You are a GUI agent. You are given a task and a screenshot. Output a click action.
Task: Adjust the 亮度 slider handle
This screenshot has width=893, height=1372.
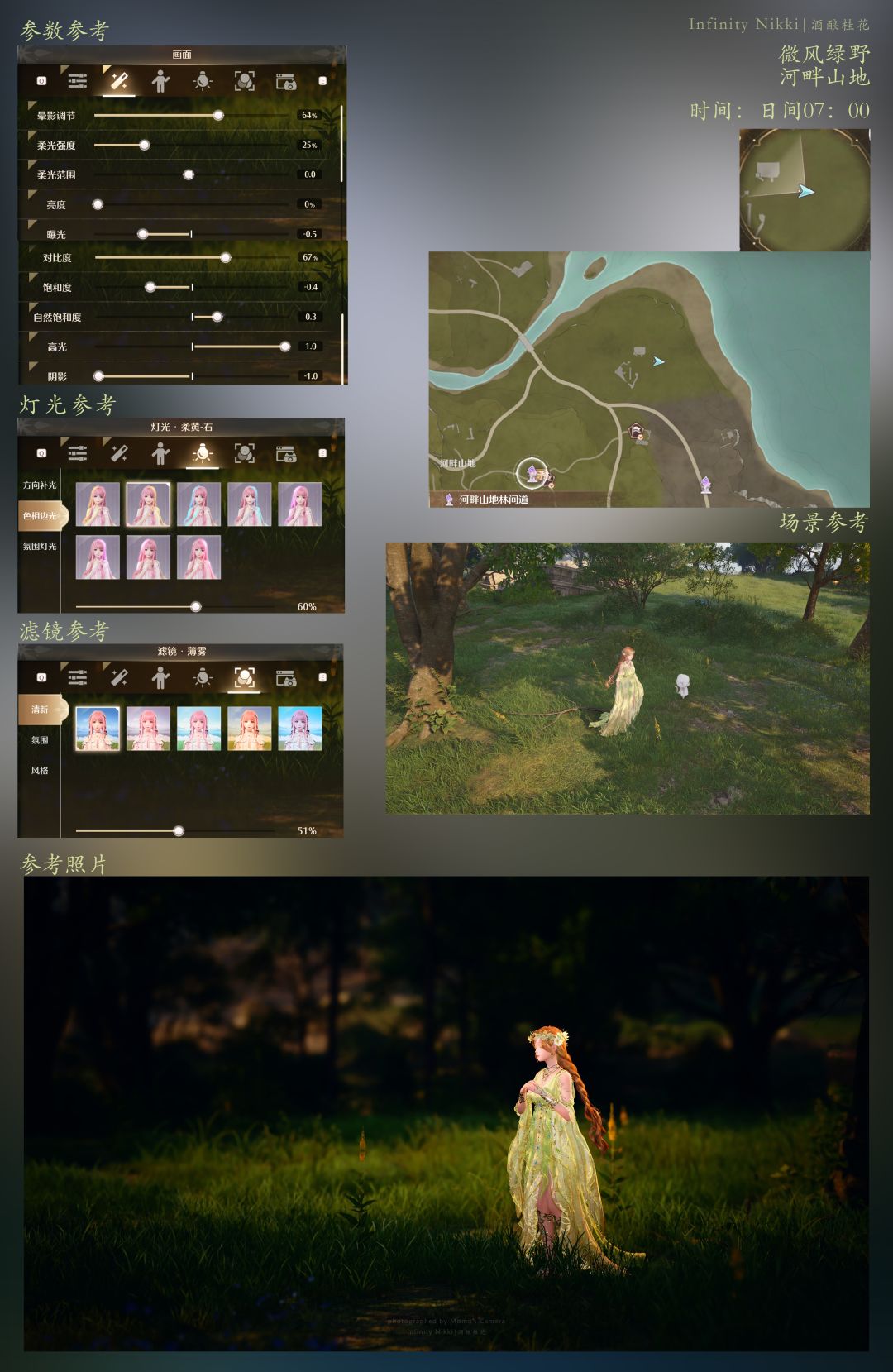[98, 204]
